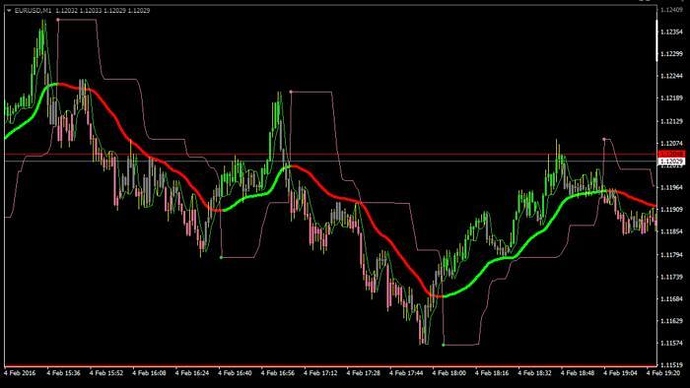Click the 1.12299 price scale label
The image size is (690, 388).
(x=672, y=54)
